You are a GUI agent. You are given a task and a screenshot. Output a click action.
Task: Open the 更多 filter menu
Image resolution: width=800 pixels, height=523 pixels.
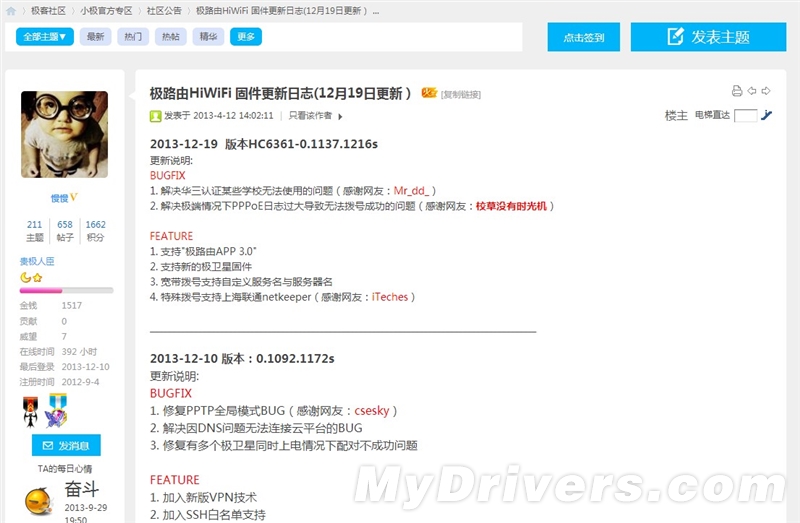(246, 37)
